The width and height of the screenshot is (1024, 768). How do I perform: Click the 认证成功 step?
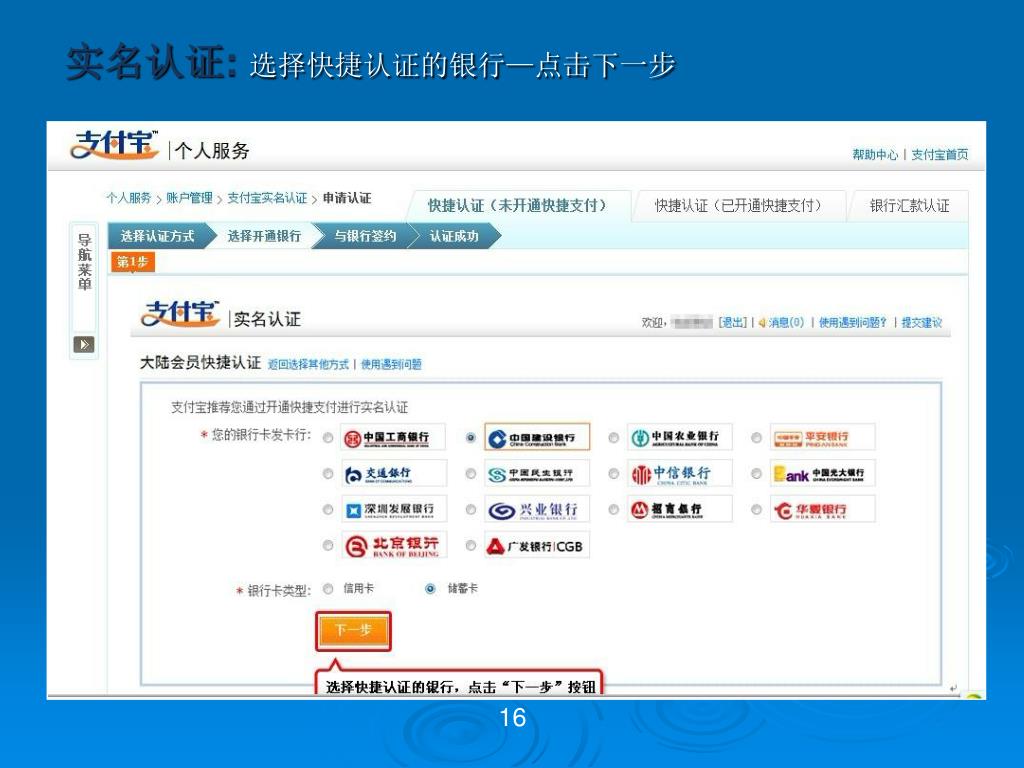(x=455, y=236)
